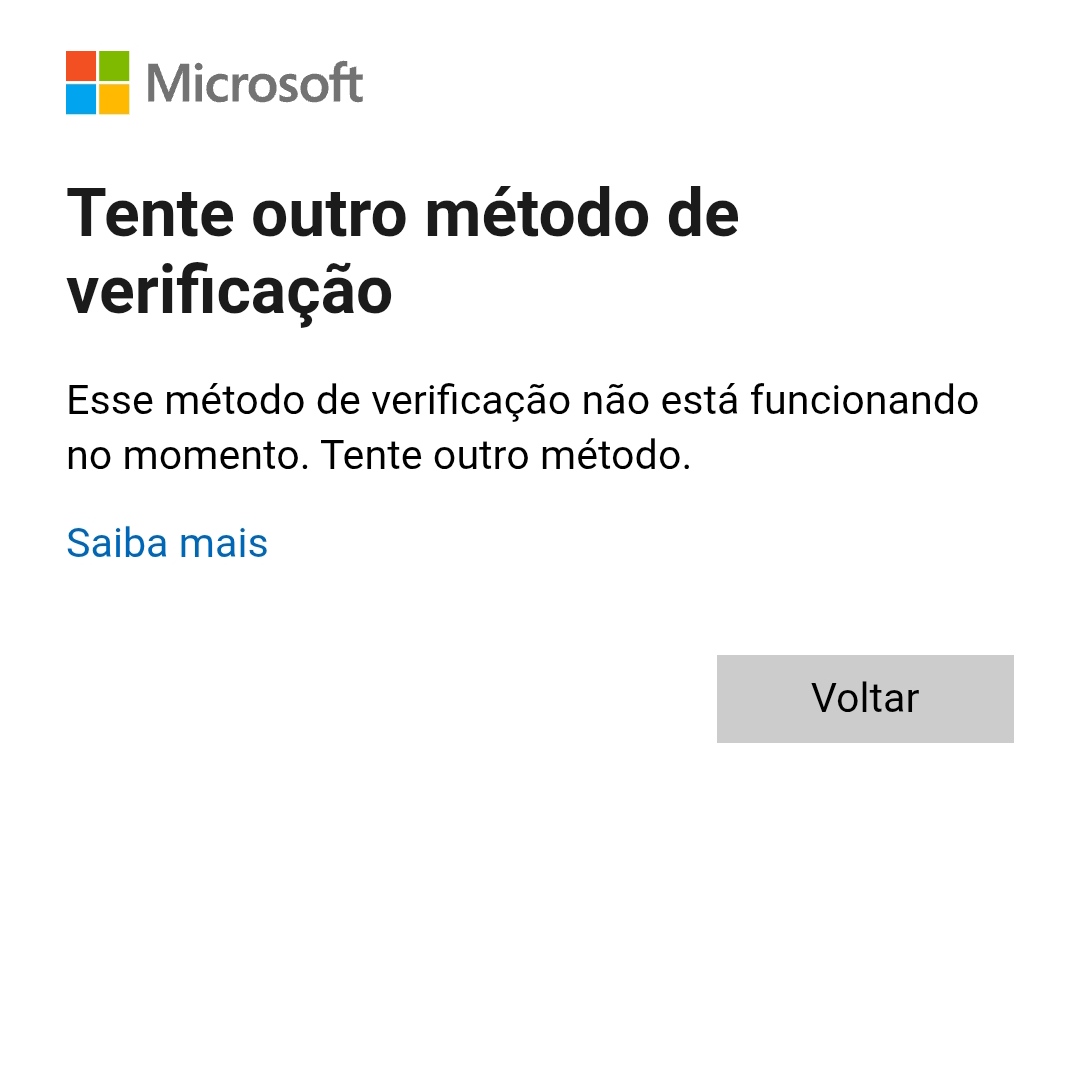The height and width of the screenshot is (1073, 1080).
Task: Click the word 'Tente' in the heading
Action: 151,213
